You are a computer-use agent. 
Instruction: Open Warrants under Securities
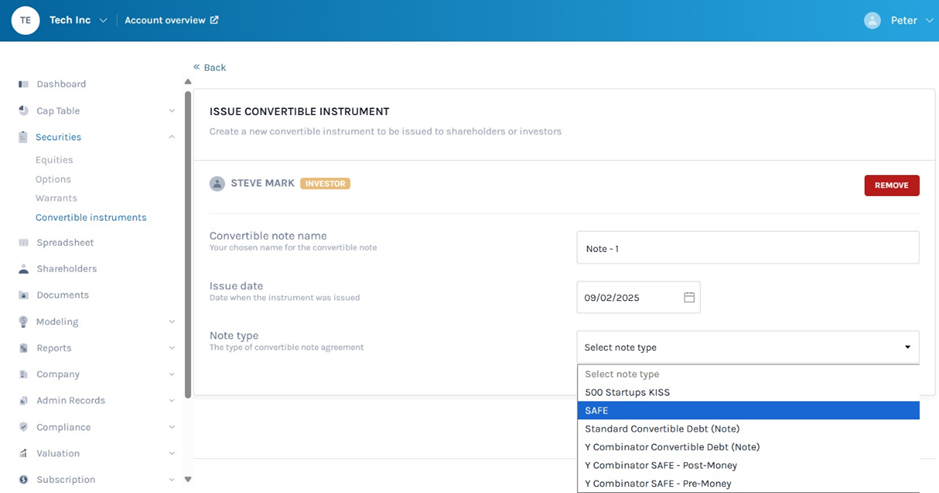click(56, 198)
